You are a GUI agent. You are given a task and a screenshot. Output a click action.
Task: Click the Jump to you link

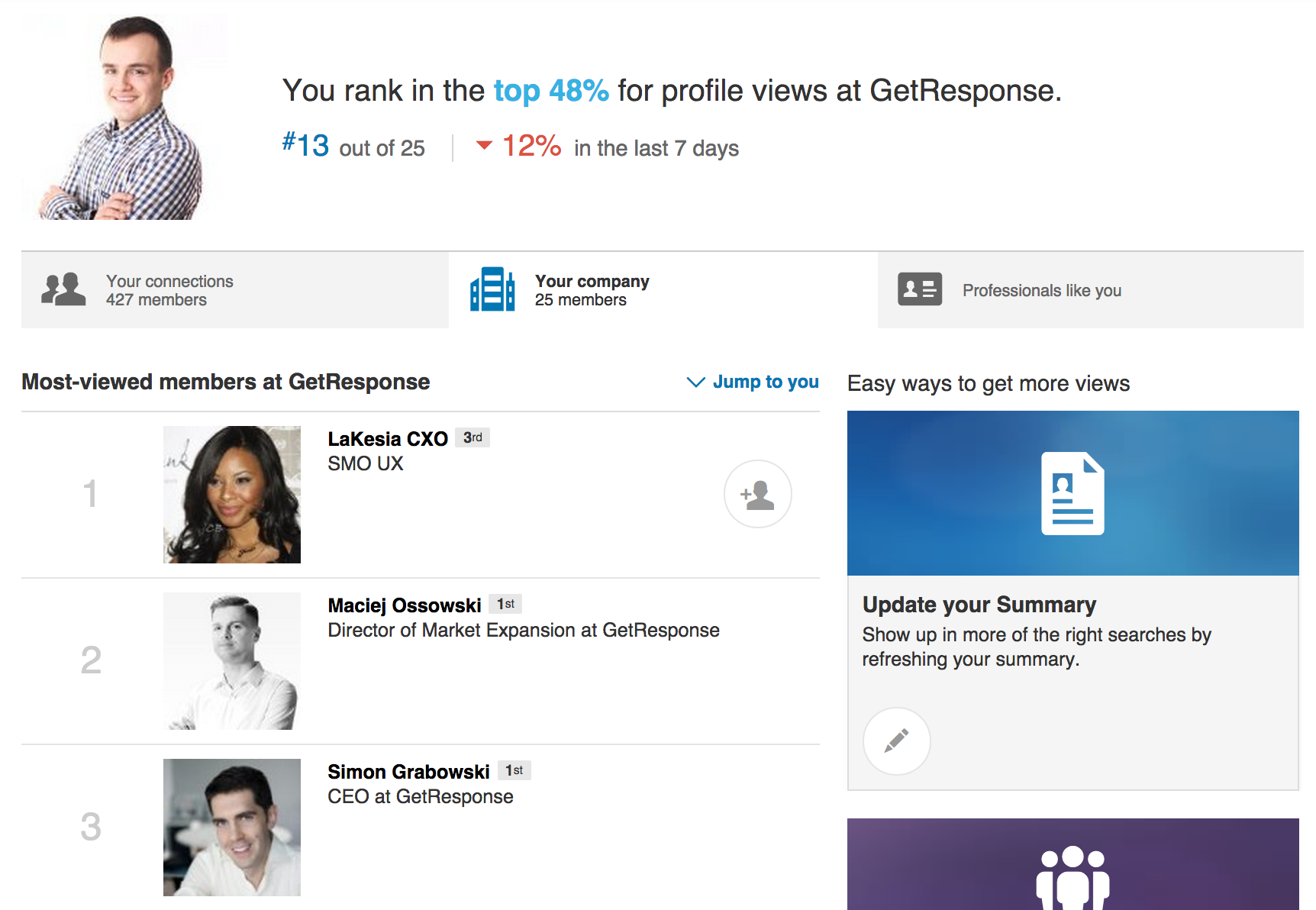point(766,382)
